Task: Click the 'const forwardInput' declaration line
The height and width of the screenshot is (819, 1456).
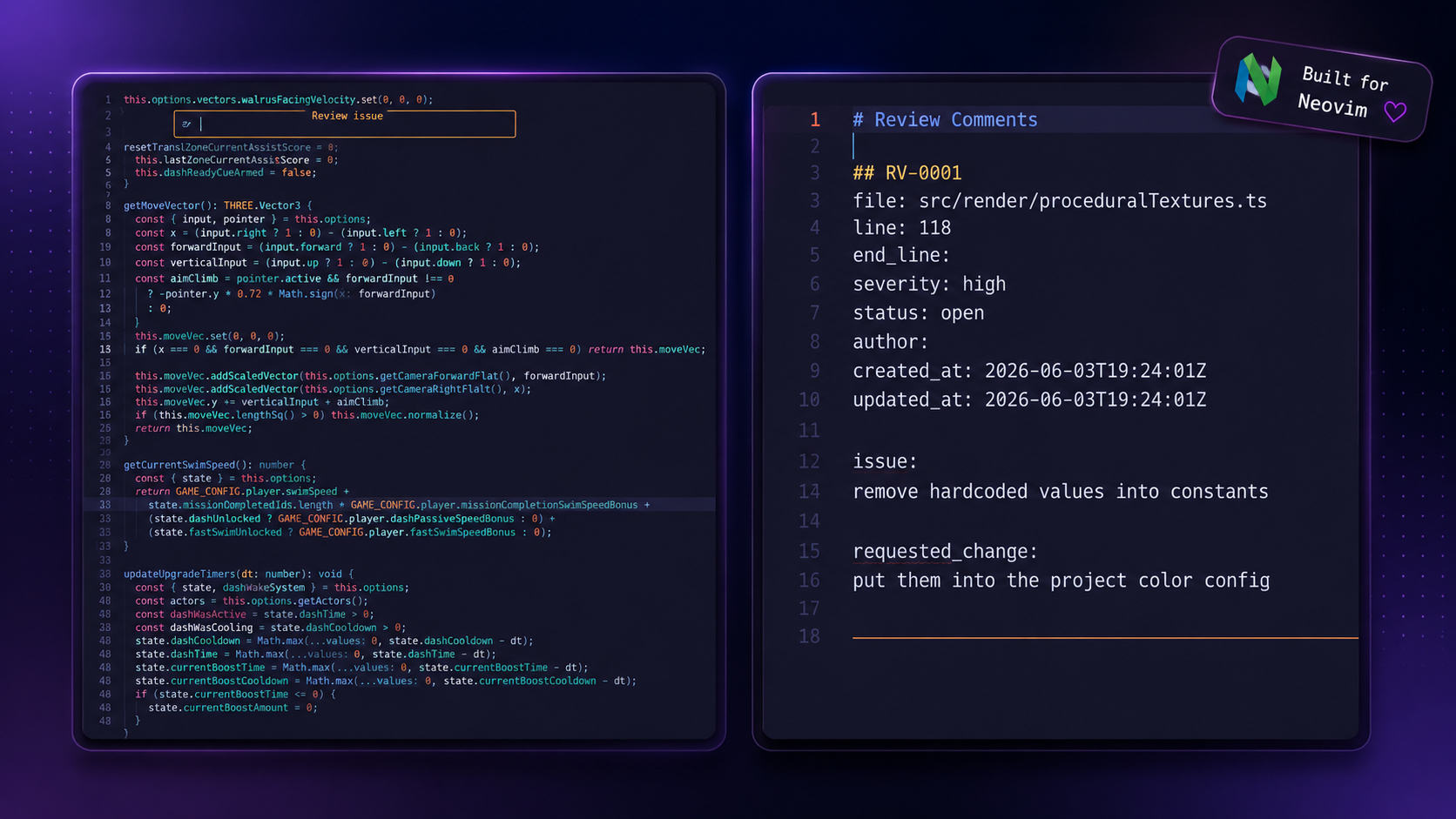Action: click(x=337, y=247)
